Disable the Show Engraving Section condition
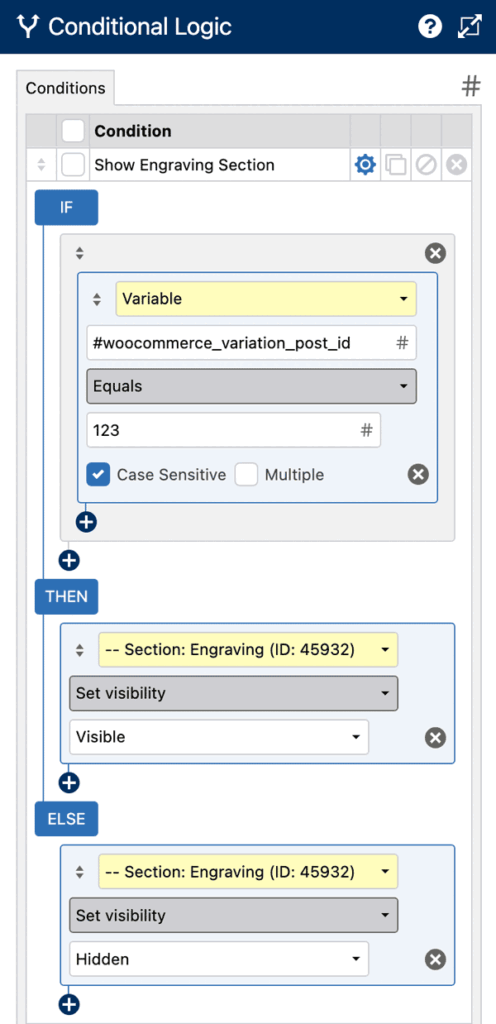496x1024 pixels. tap(426, 165)
